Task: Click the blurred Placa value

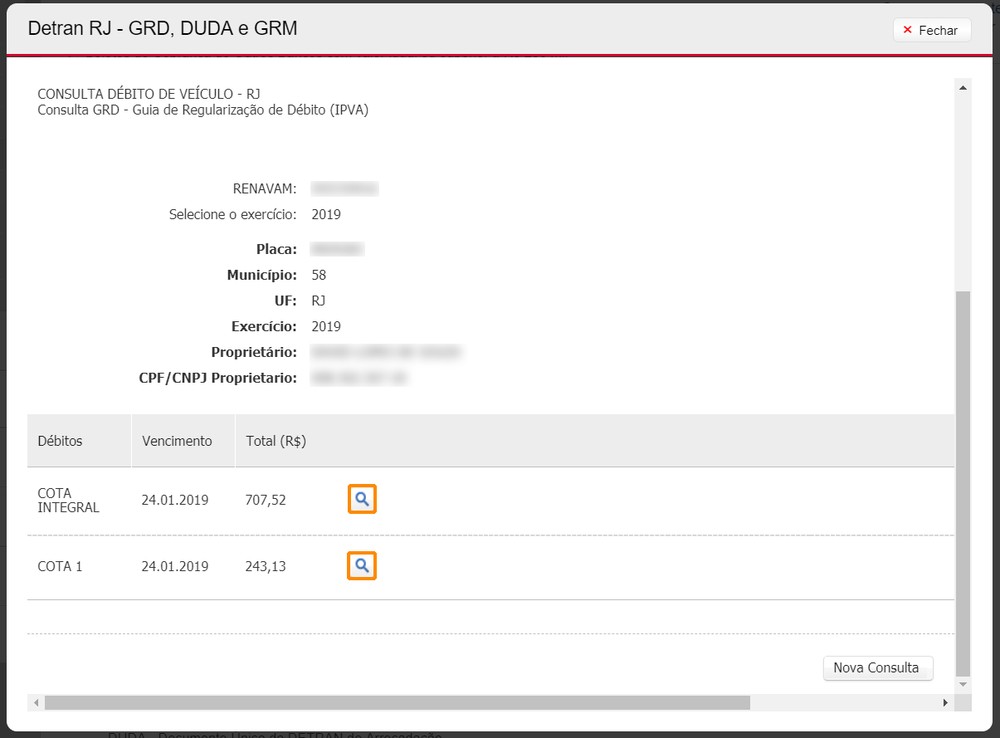Action: [337, 249]
